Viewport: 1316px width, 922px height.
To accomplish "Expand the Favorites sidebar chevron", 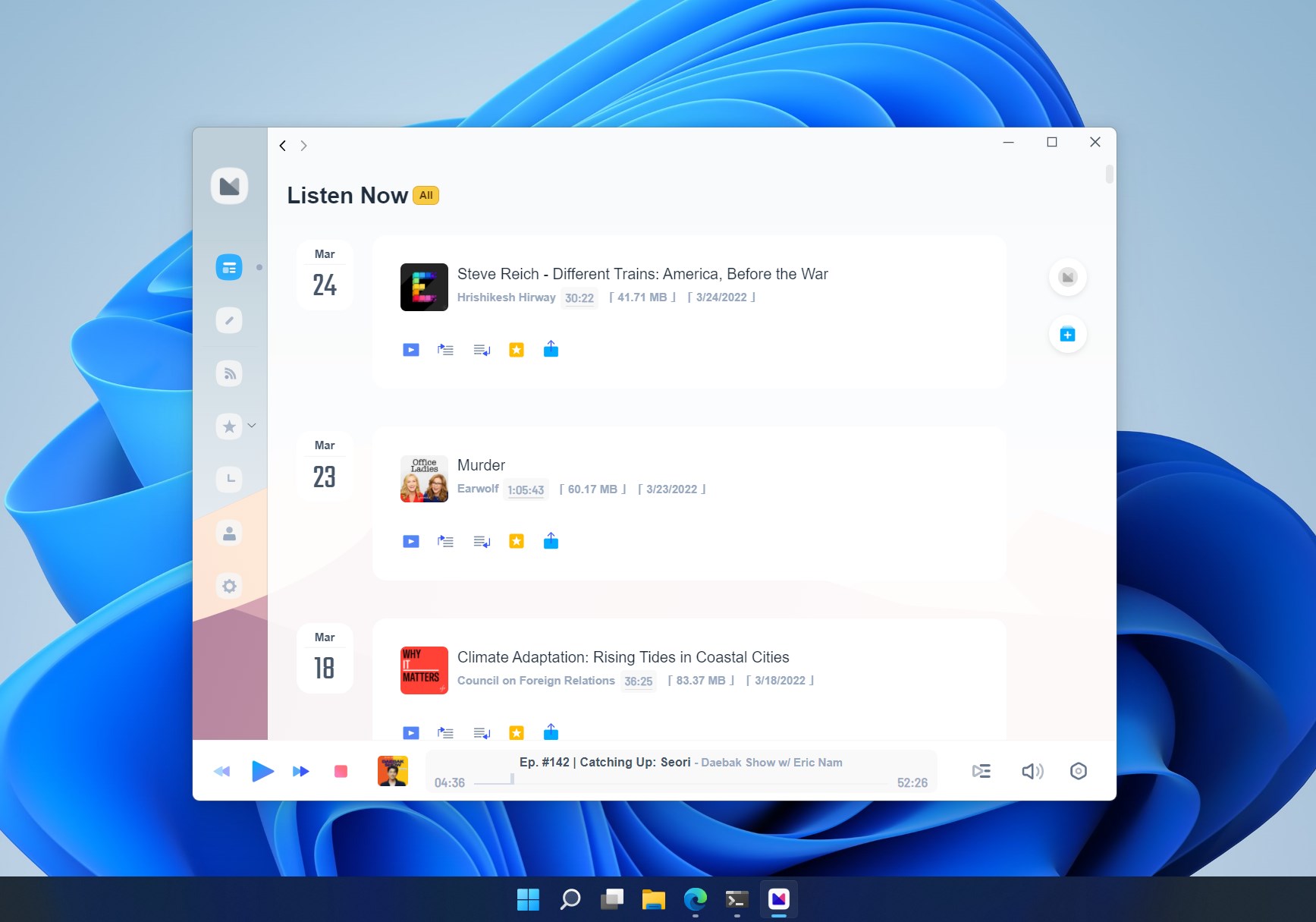I will 251,426.
